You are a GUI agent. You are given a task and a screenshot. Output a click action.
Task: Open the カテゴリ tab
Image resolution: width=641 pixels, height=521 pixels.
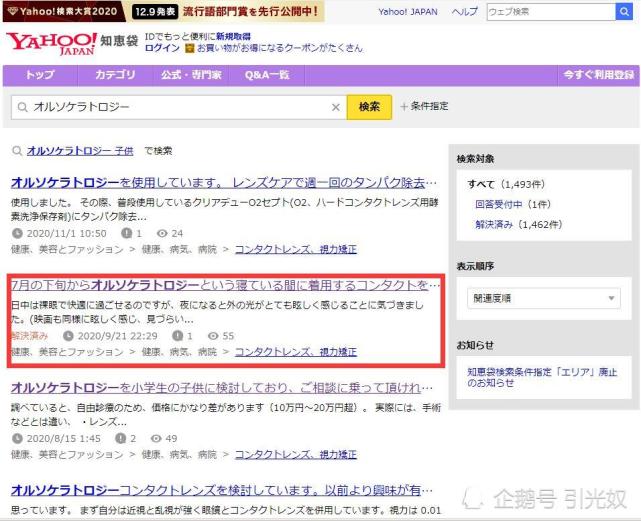[115, 75]
